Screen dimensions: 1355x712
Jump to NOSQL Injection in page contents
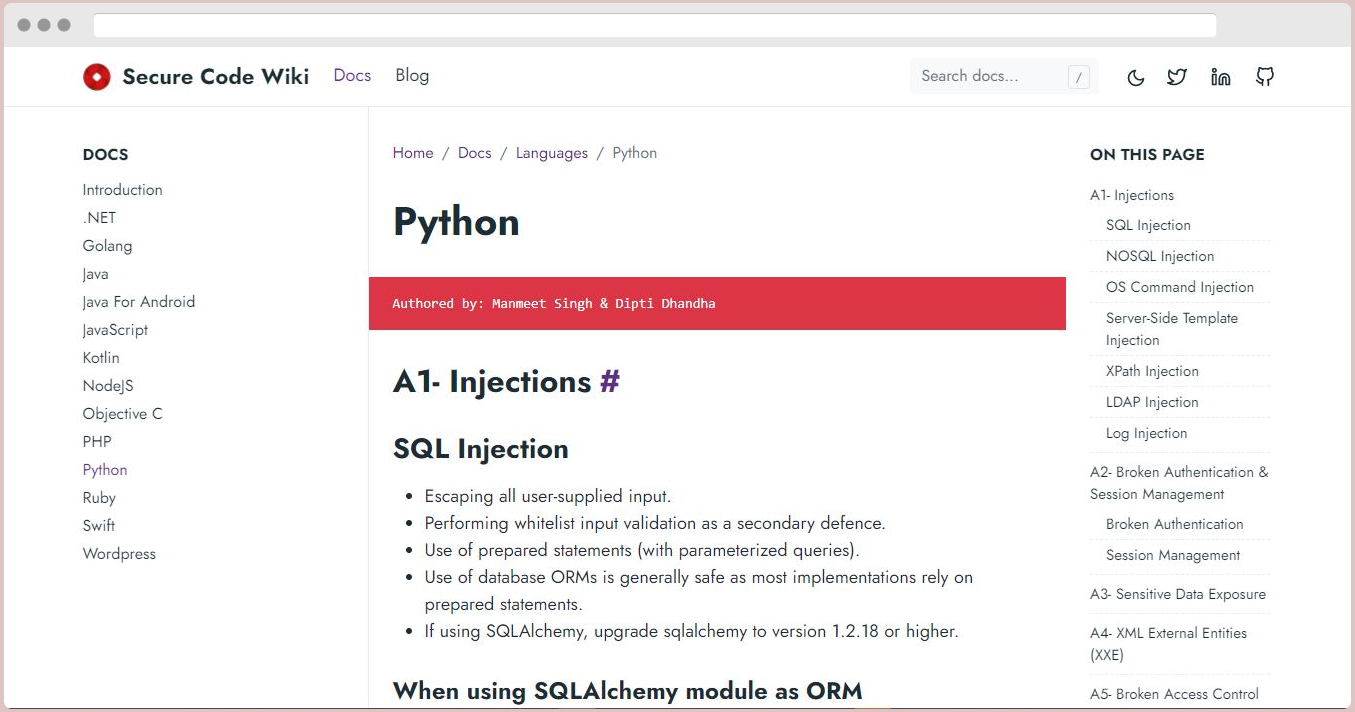tap(1160, 257)
